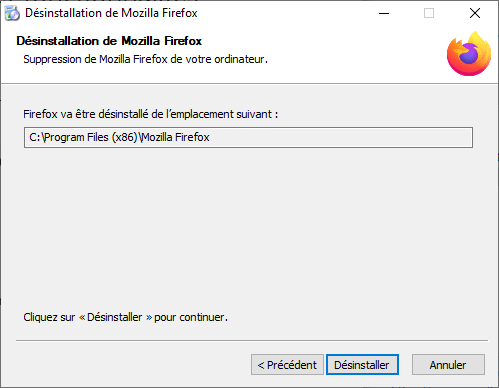
Task: Minimize the uninstall dialog window
Action: (384, 13)
